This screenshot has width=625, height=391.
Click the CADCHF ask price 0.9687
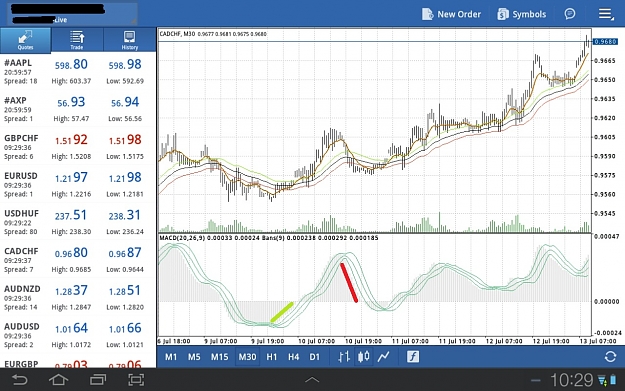(125, 253)
